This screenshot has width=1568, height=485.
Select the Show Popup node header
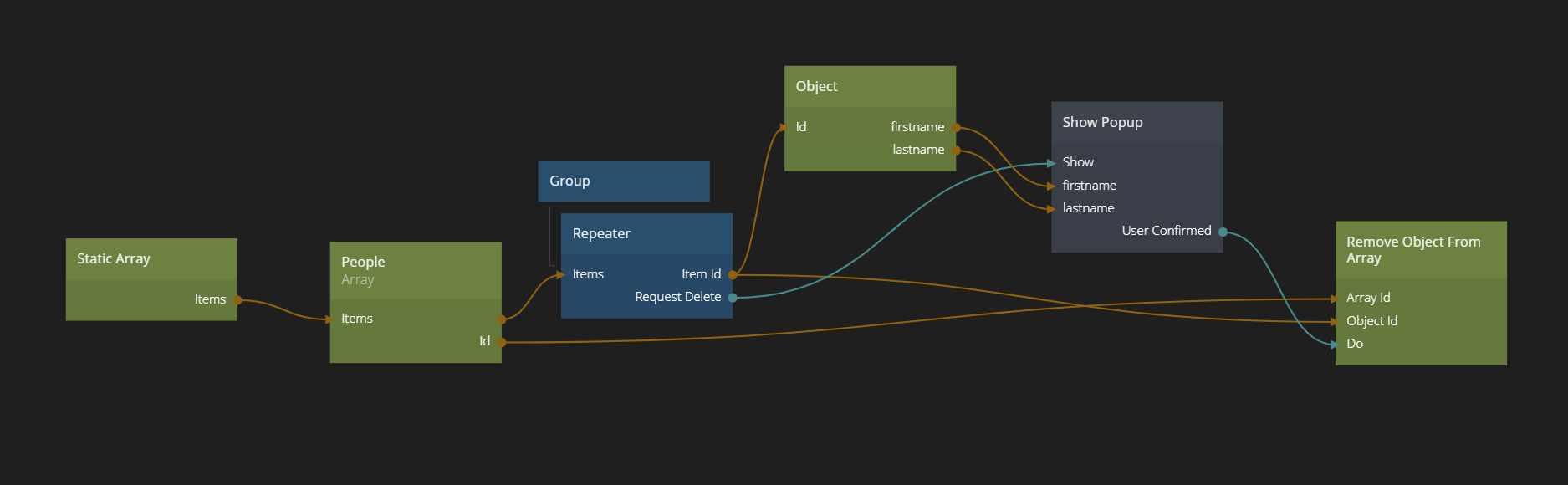pos(1136,123)
